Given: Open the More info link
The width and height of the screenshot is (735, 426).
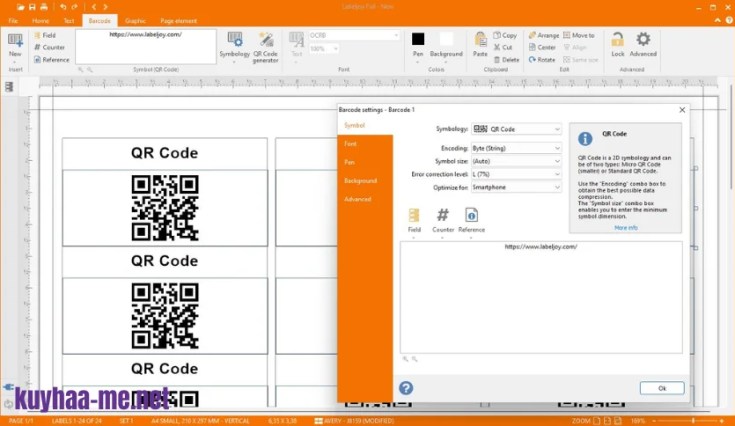Looking at the screenshot, I should pyautogui.click(x=626, y=228).
